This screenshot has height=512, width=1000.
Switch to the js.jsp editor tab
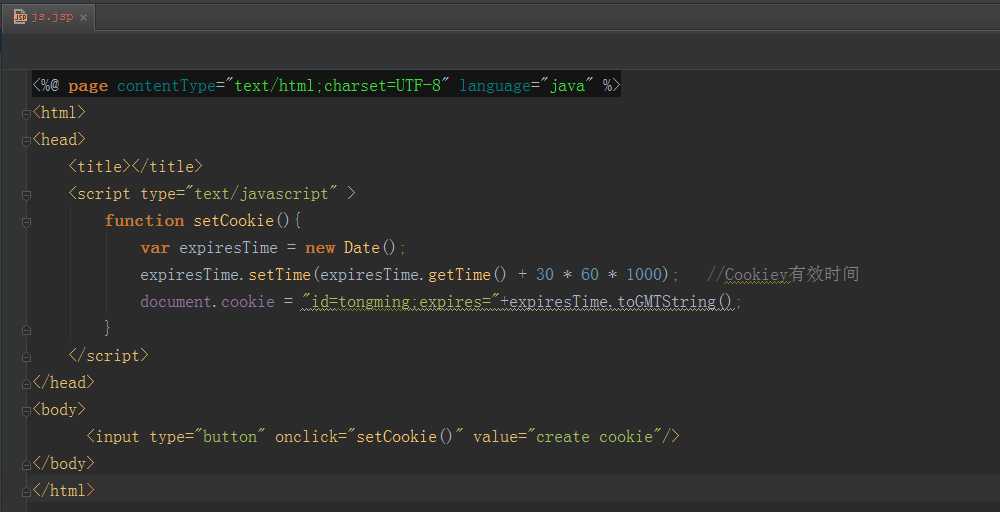[x=48, y=17]
